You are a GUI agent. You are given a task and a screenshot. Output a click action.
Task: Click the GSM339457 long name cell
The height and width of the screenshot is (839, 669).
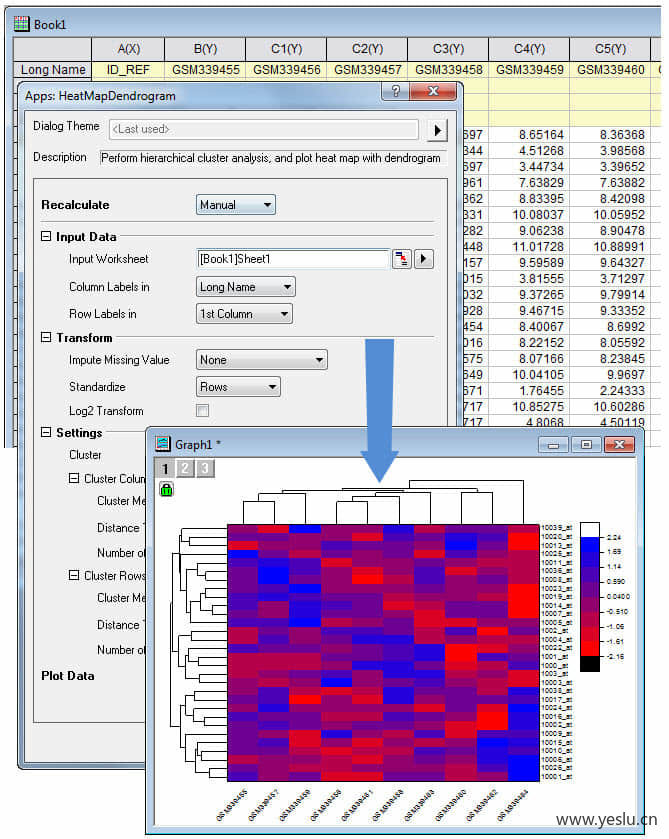pyautogui.click(x=367, y=70)
